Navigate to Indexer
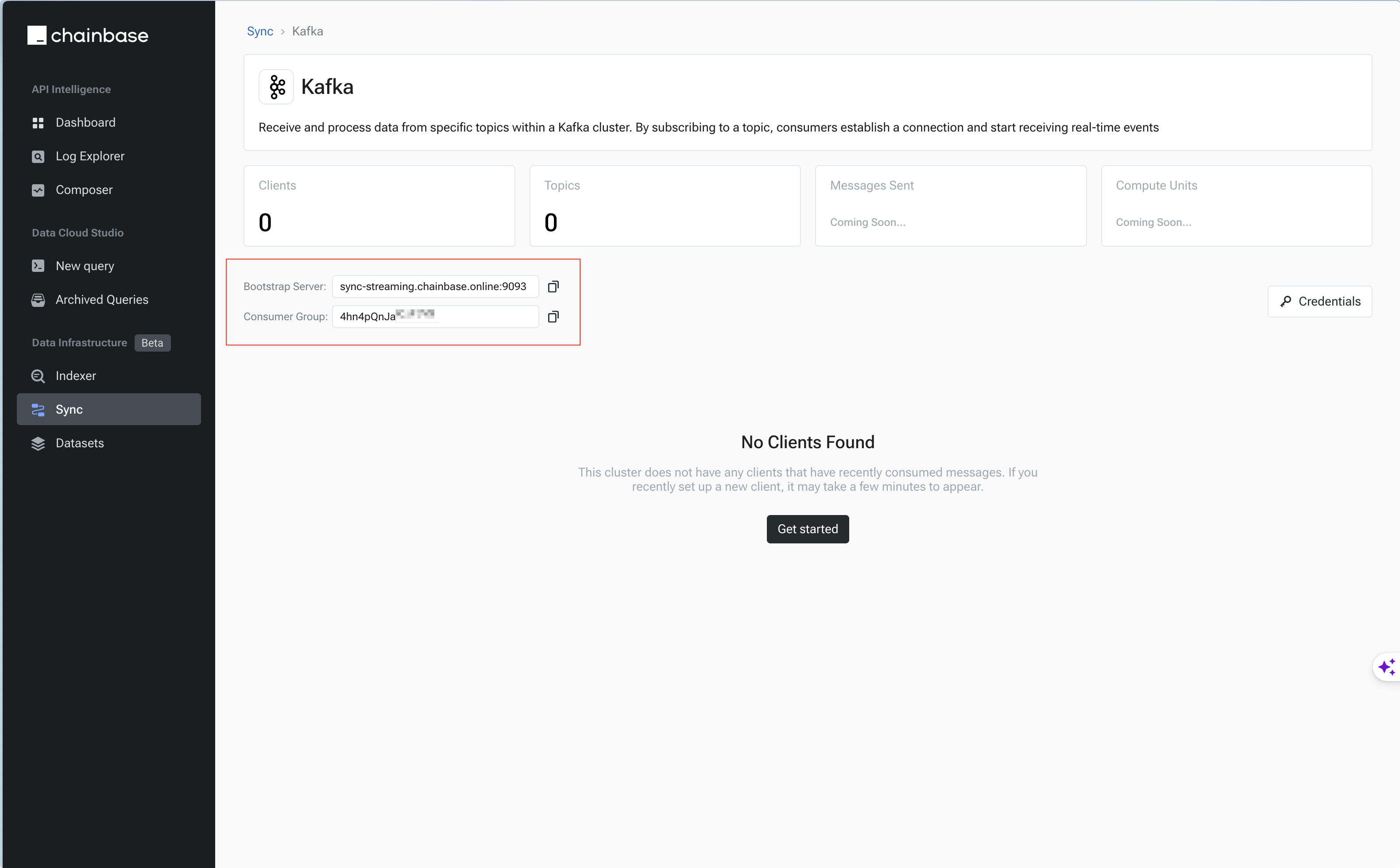 point(75,376)
